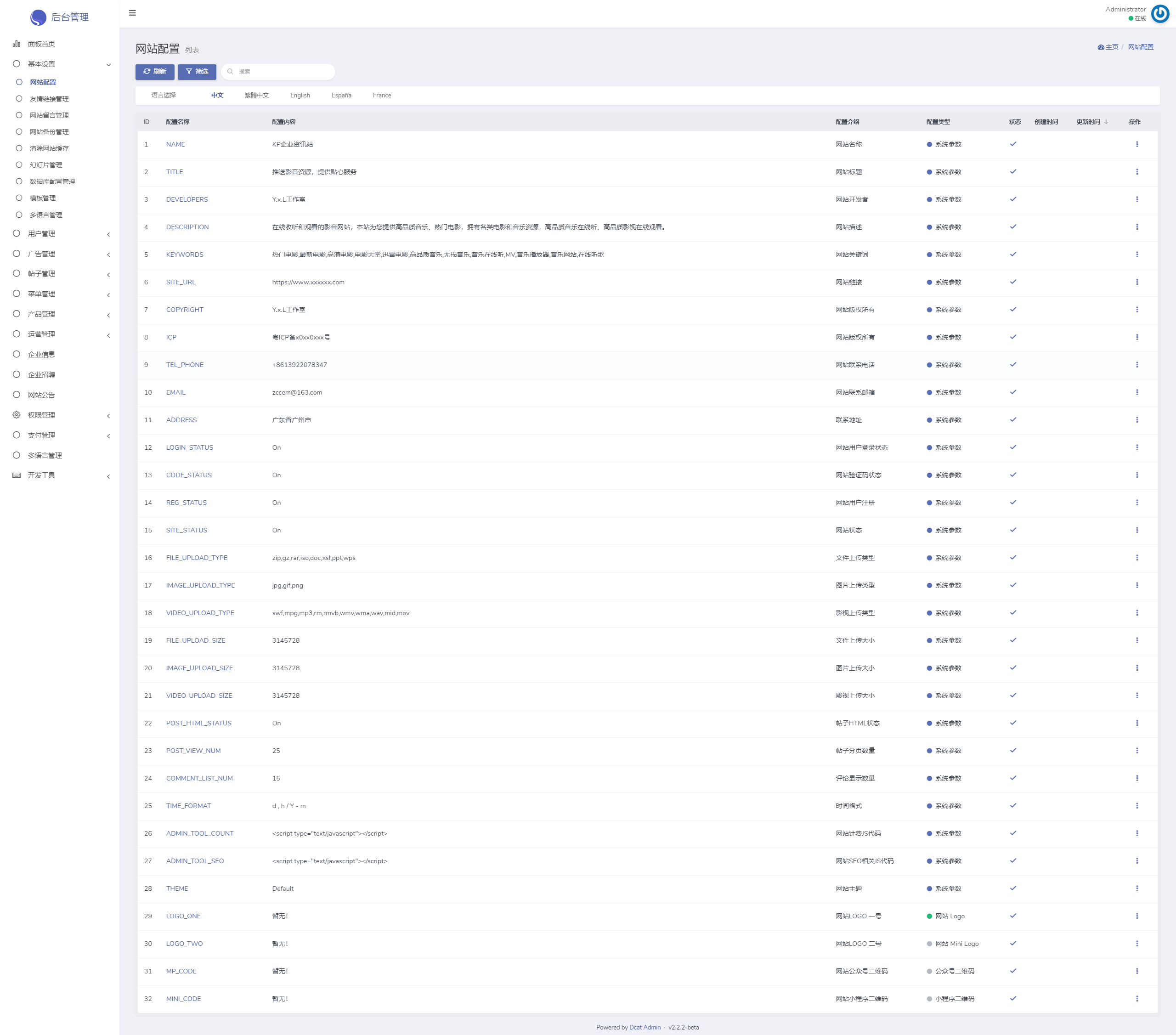
Task: Click the 权限管理 gear icon
Action: tap(16, 415)
